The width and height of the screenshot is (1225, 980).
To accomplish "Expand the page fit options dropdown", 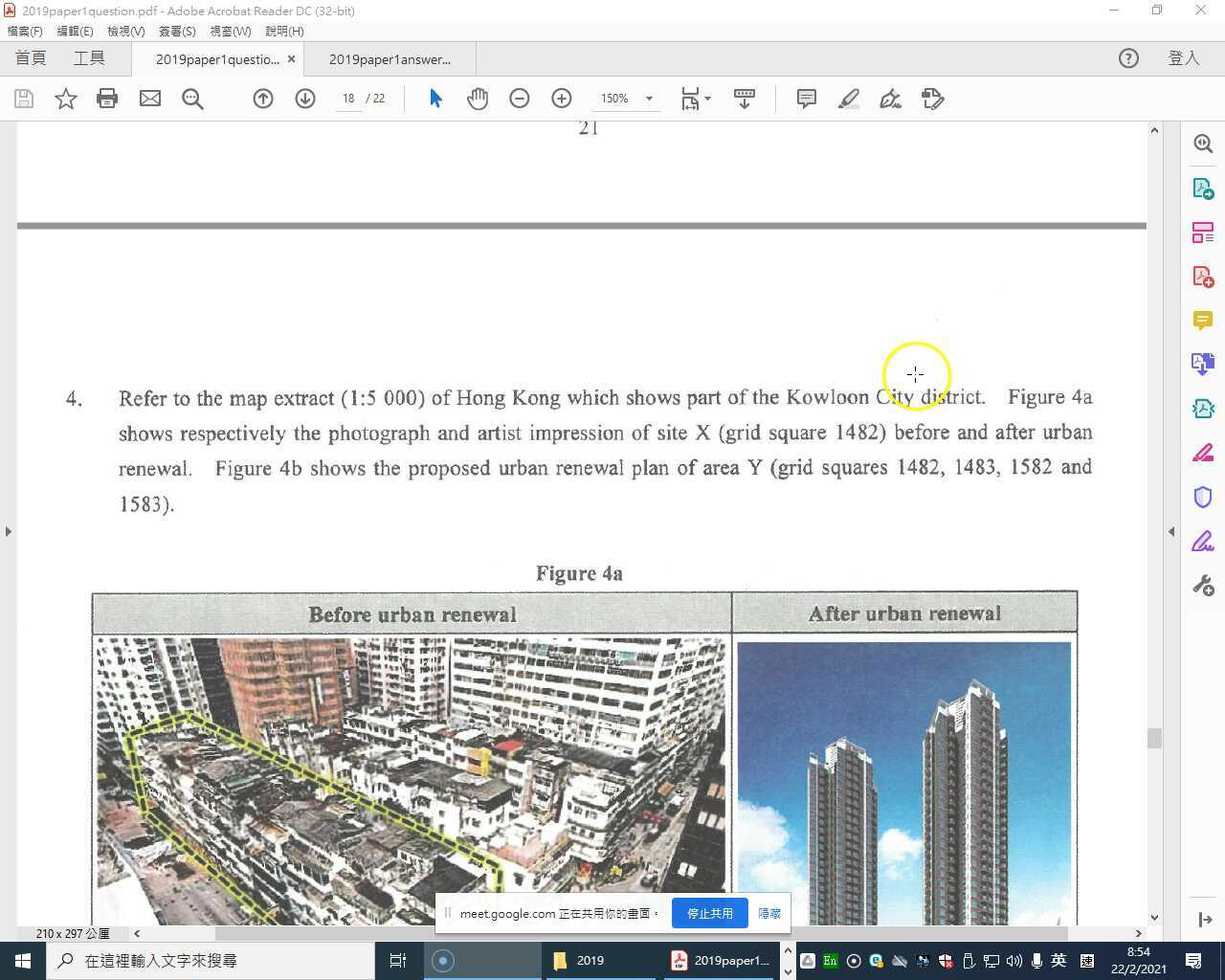I will pyautogui.click(x=708, y=99).
